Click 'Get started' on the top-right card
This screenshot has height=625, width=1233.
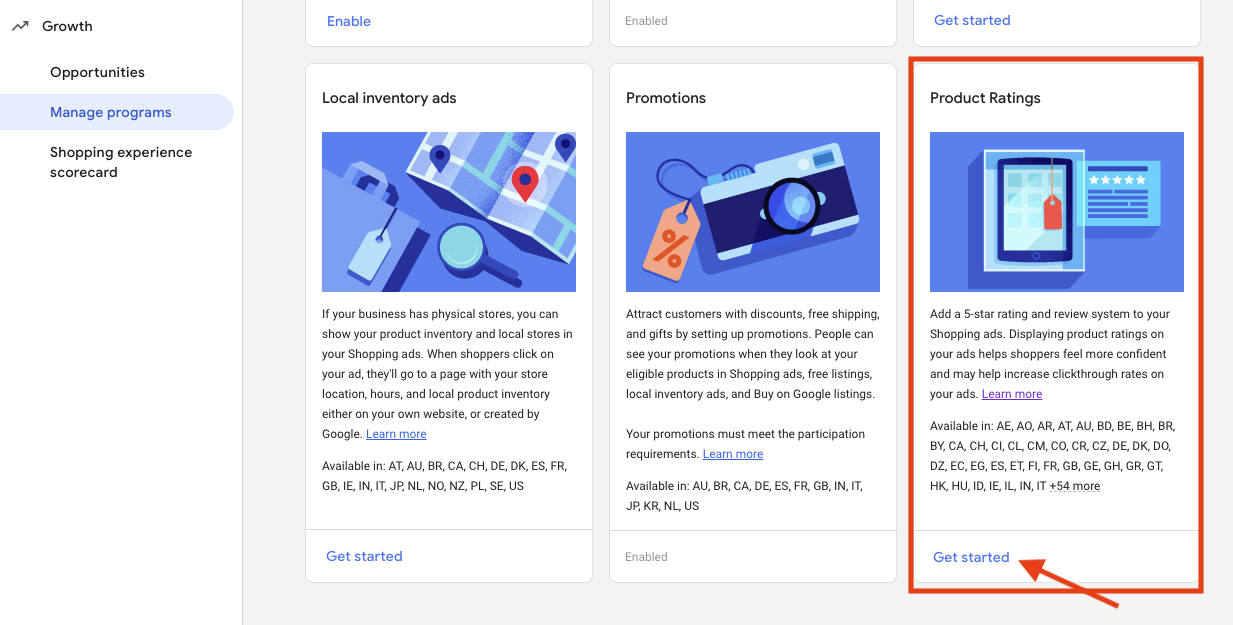coord(971,20)
